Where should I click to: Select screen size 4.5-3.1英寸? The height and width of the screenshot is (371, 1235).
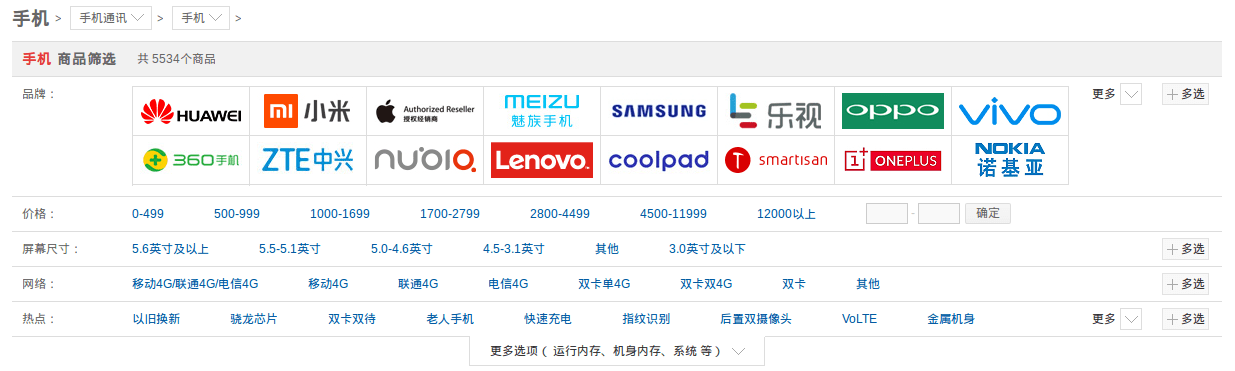514,249
